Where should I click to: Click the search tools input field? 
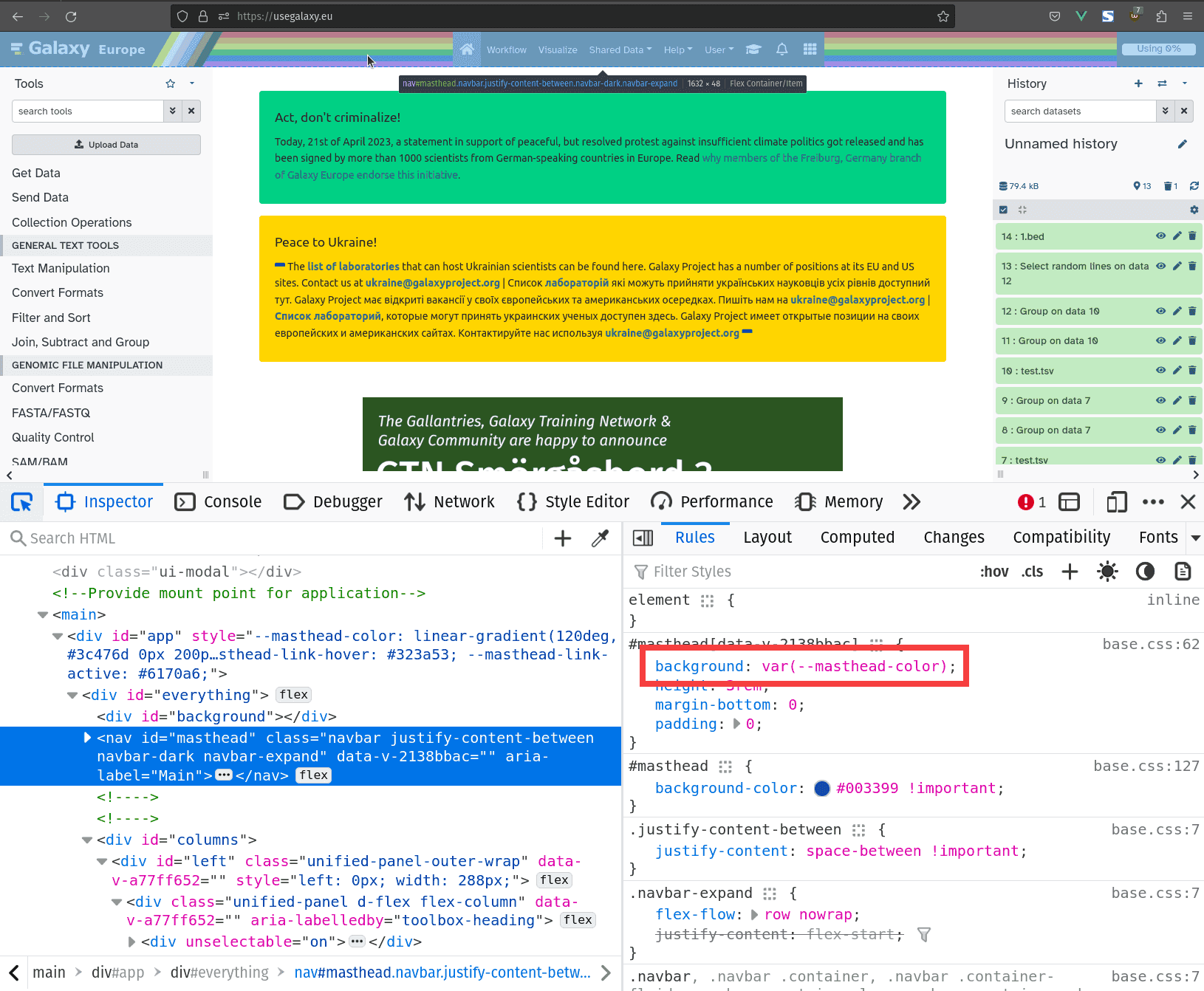pyautogui.click(x=87, y=111)
